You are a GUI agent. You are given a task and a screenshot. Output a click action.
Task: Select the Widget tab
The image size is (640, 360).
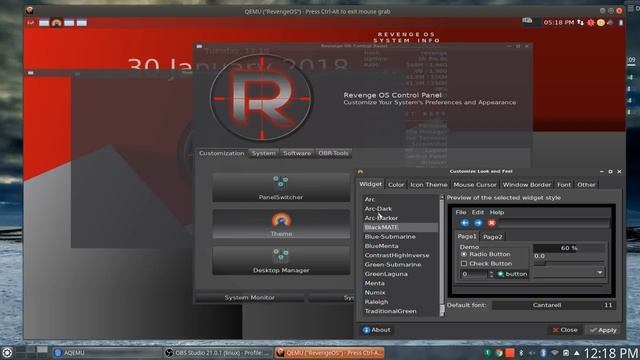[x=371, y=184]
